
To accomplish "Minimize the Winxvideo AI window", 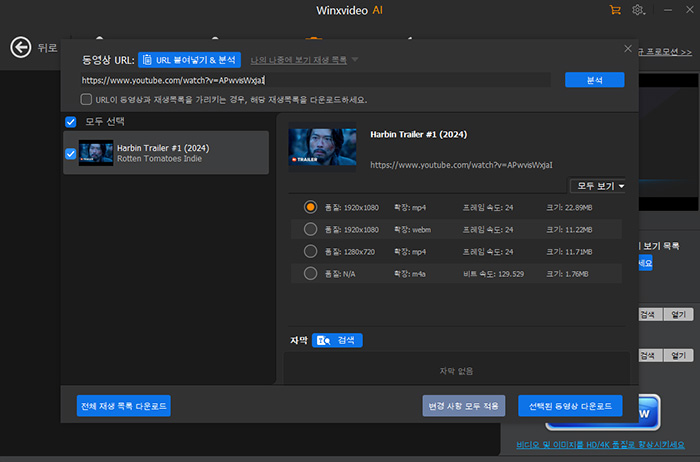I will pyautogui.click(x=668, y=10).
